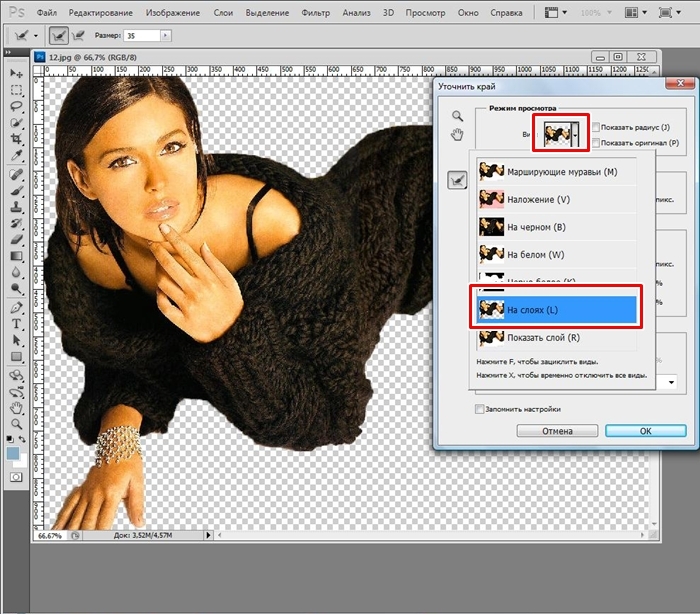
Task: Select the Hand tool in Refine Edge dialog
Action: (x=458, y=135)
